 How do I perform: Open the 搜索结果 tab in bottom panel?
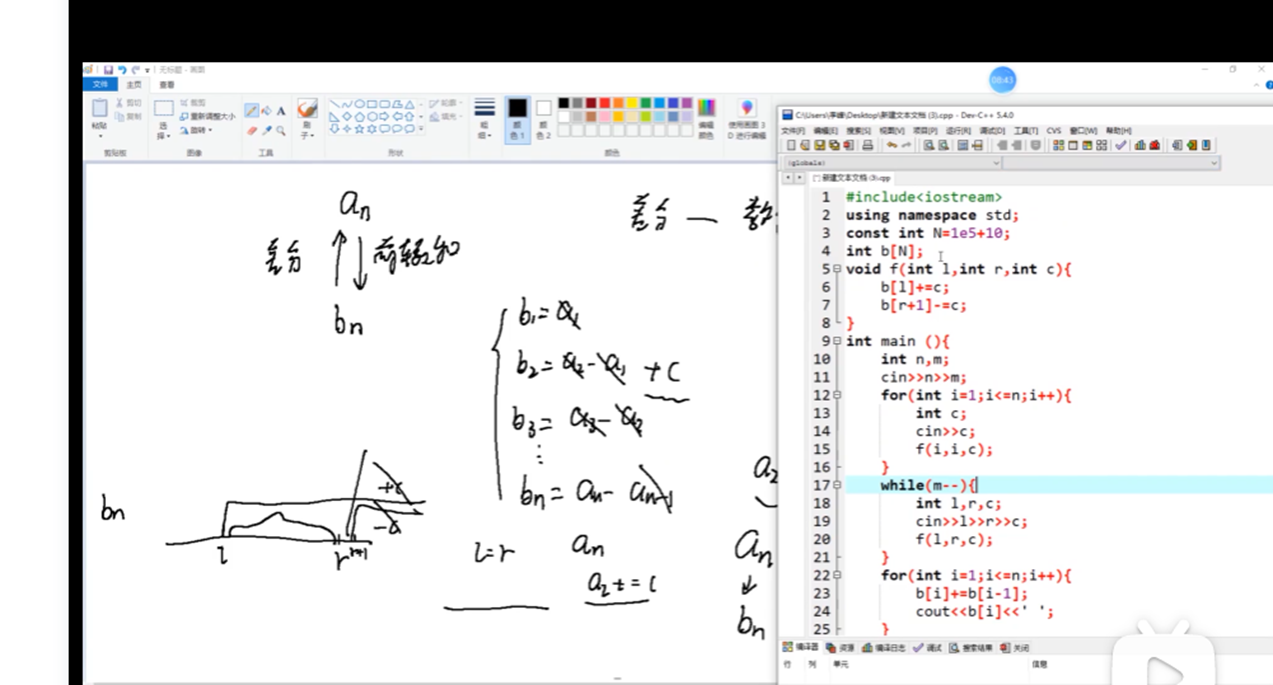click(972, 648)
